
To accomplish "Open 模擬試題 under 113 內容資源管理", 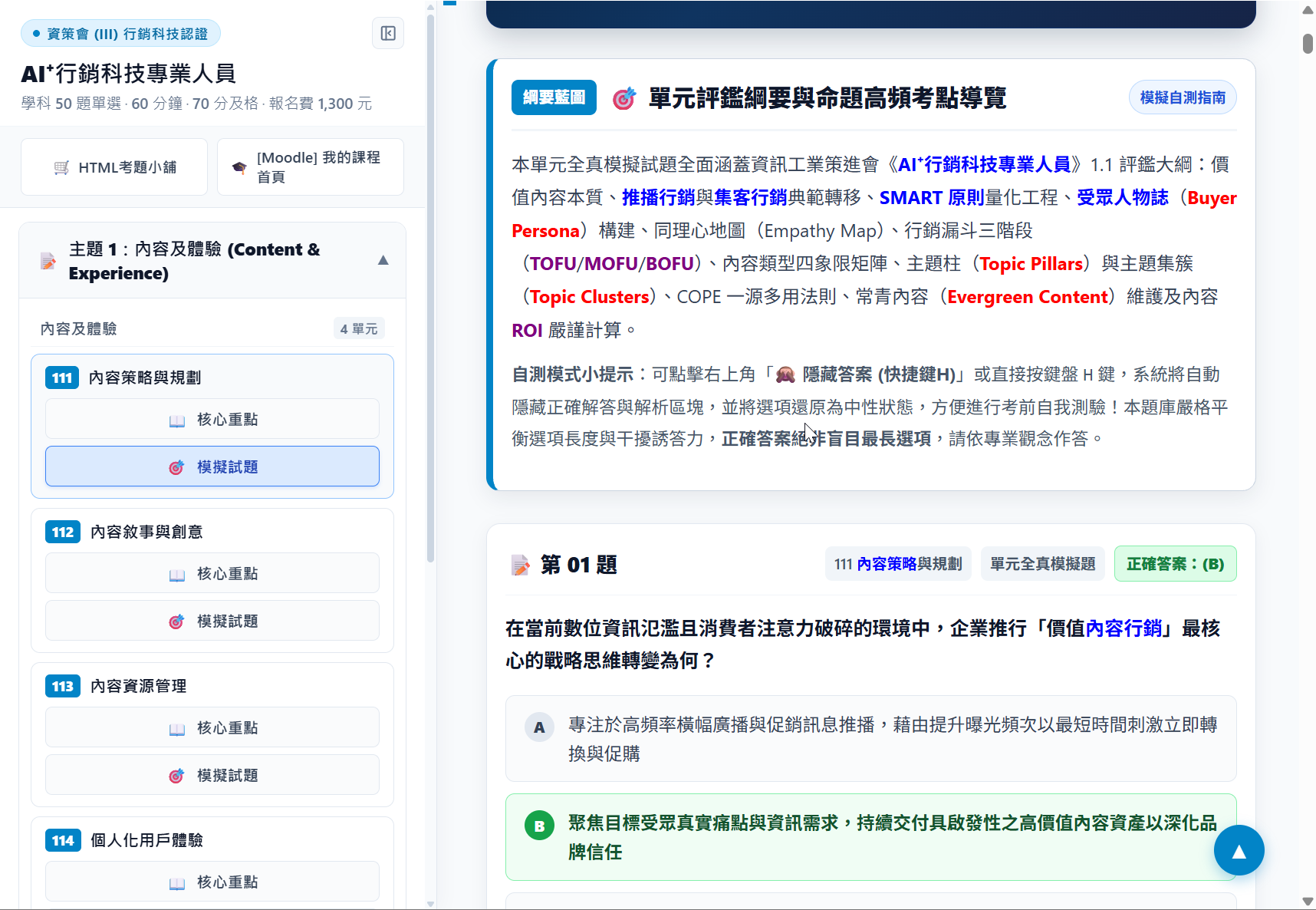I will click(212, 775).
